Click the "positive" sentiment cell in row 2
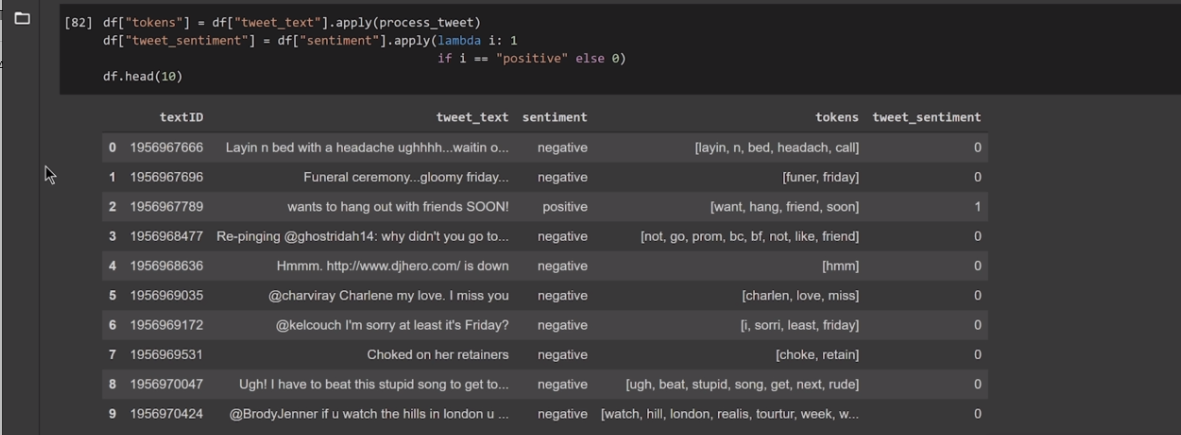Screen dimensions: 1181x435 [x=565, y=207]
